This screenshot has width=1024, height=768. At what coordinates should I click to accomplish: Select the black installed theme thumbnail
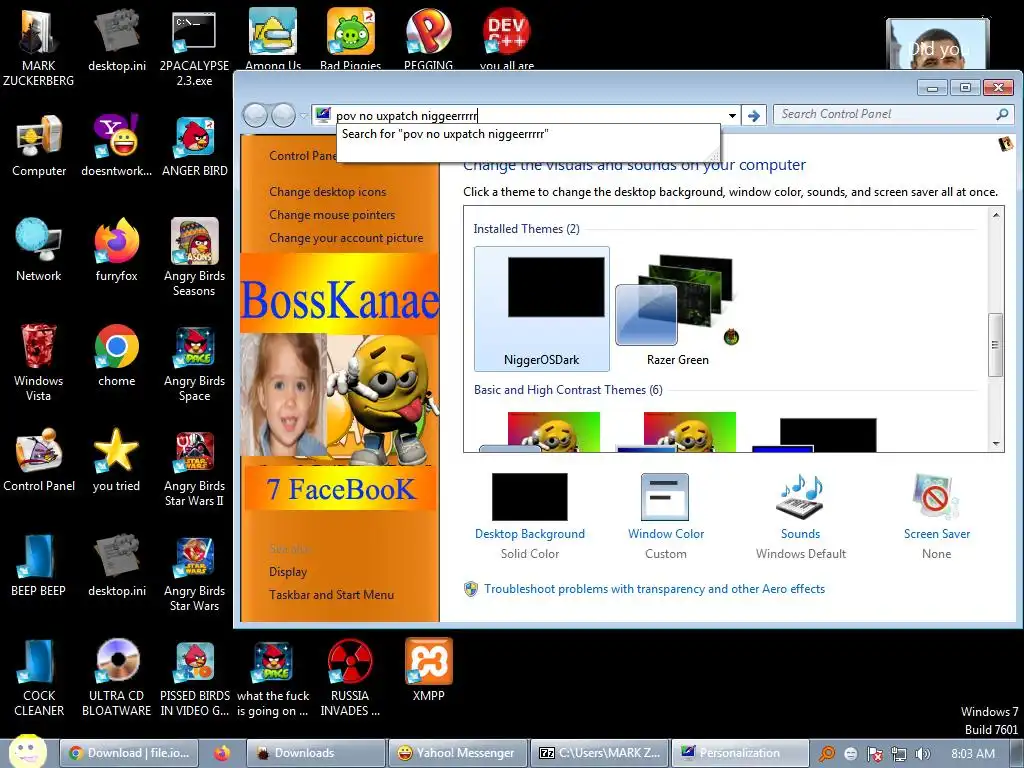(x=542, y=309)
